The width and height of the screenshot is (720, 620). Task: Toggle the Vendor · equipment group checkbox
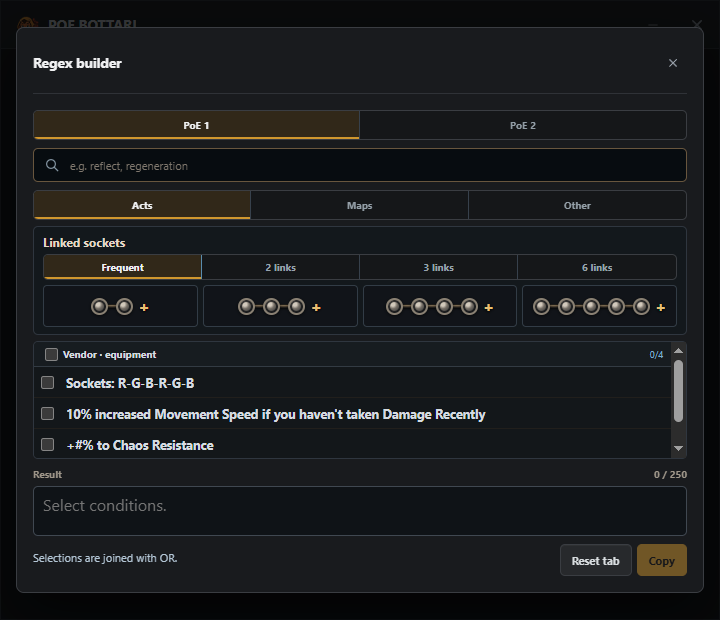coord(51,355)
